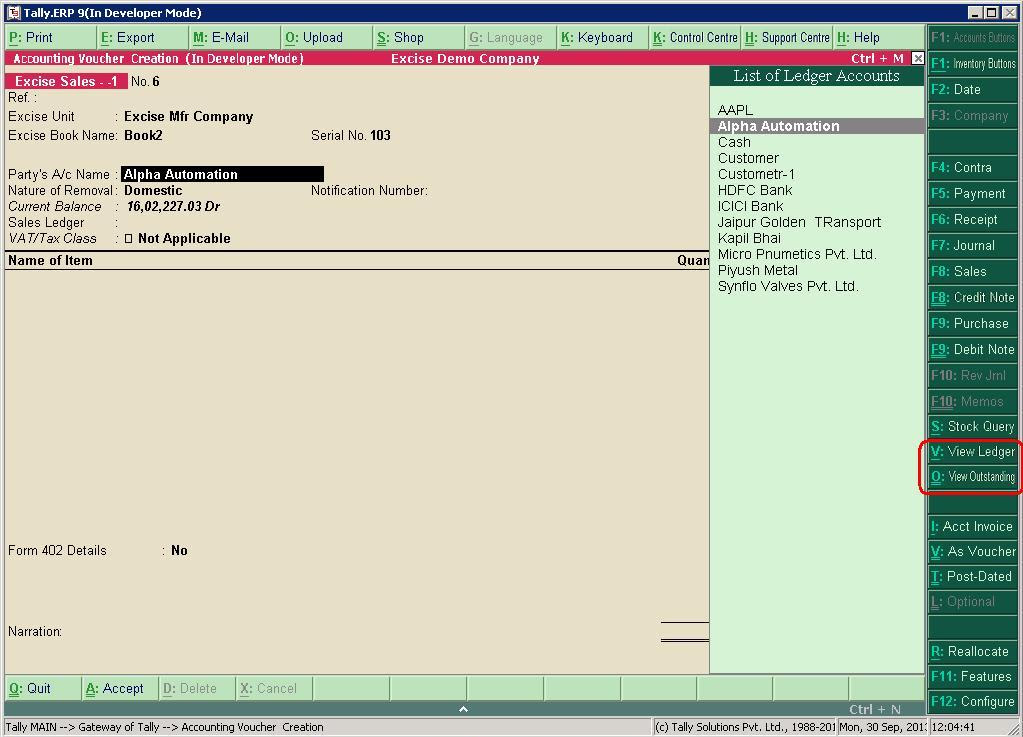Open the Shop menu item
This screenshot has height=737, width=1023.
point(418,38)
